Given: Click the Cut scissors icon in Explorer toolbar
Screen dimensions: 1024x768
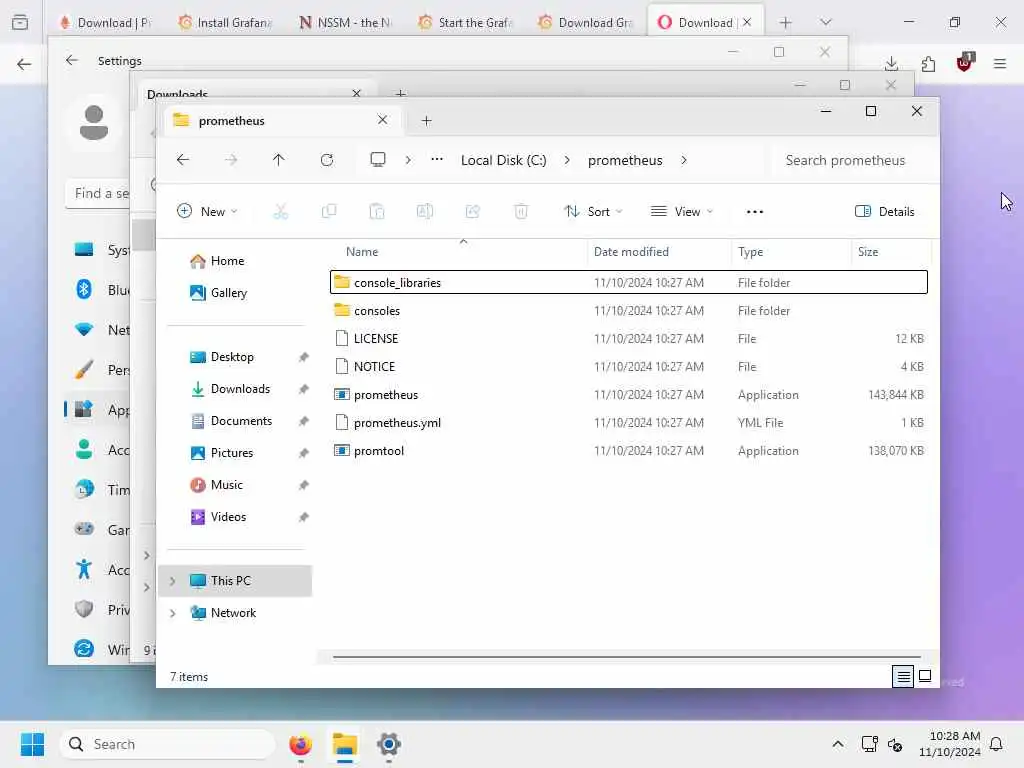Looking at the screenshot, I should pos(281,212).
